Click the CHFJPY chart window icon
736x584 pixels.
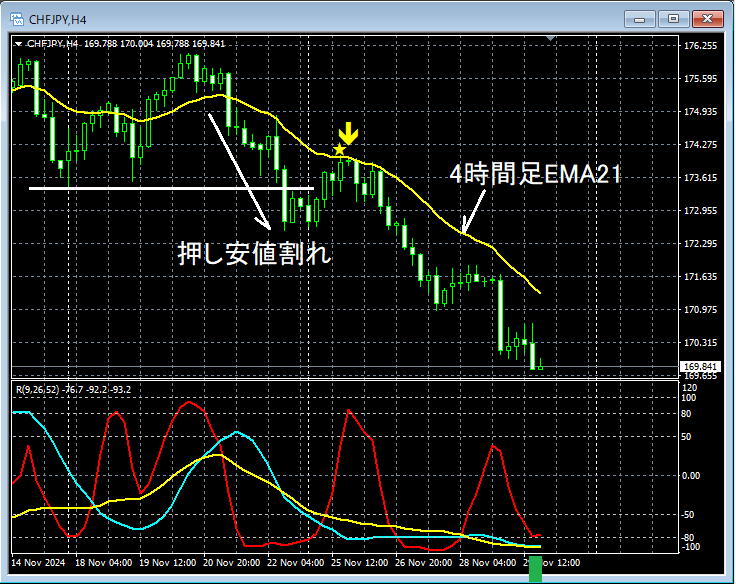coord(17,19)
